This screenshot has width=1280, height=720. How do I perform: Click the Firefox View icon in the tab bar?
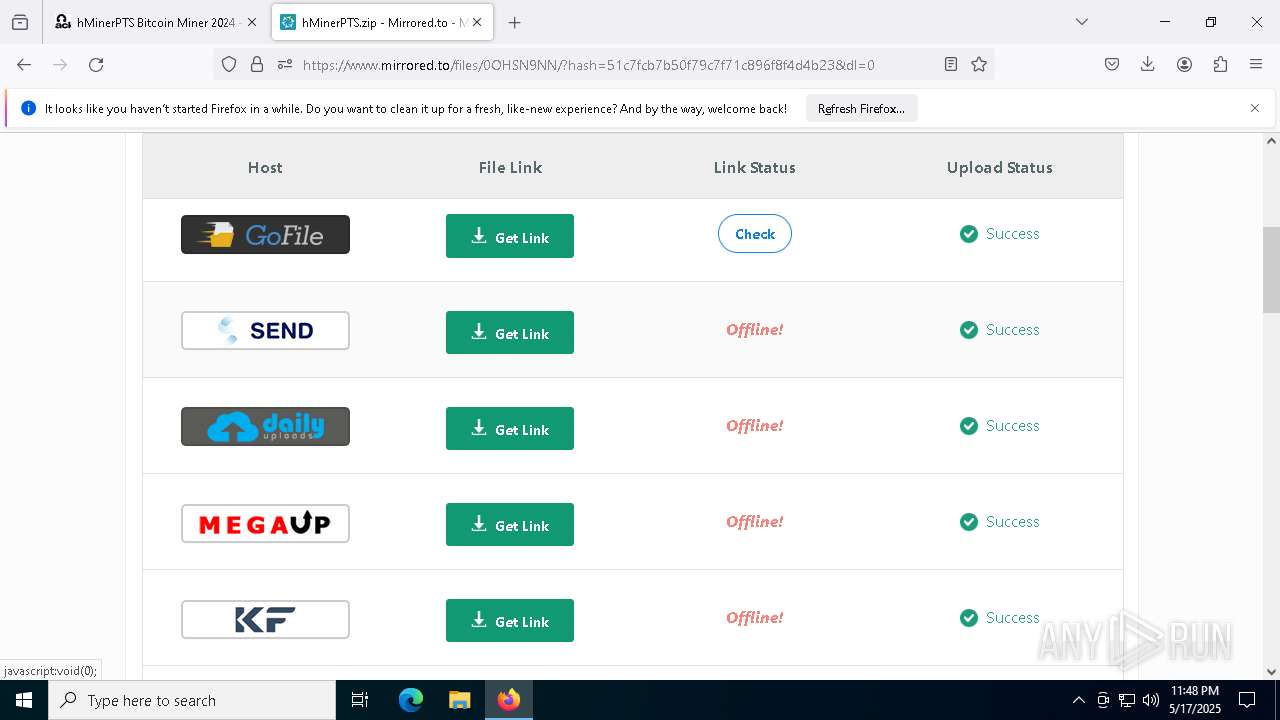[20, 22]
